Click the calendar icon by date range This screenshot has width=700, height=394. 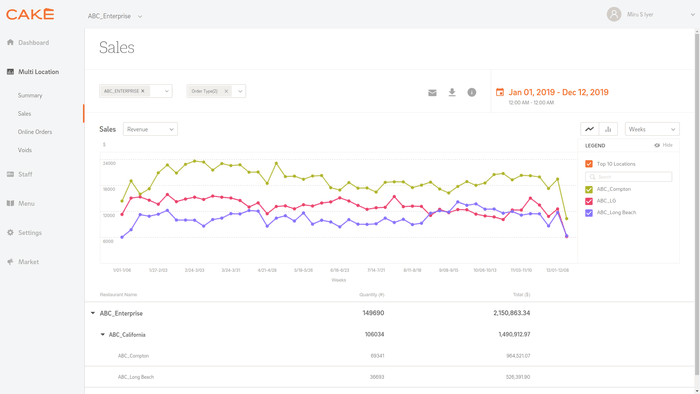click(500, 92)
